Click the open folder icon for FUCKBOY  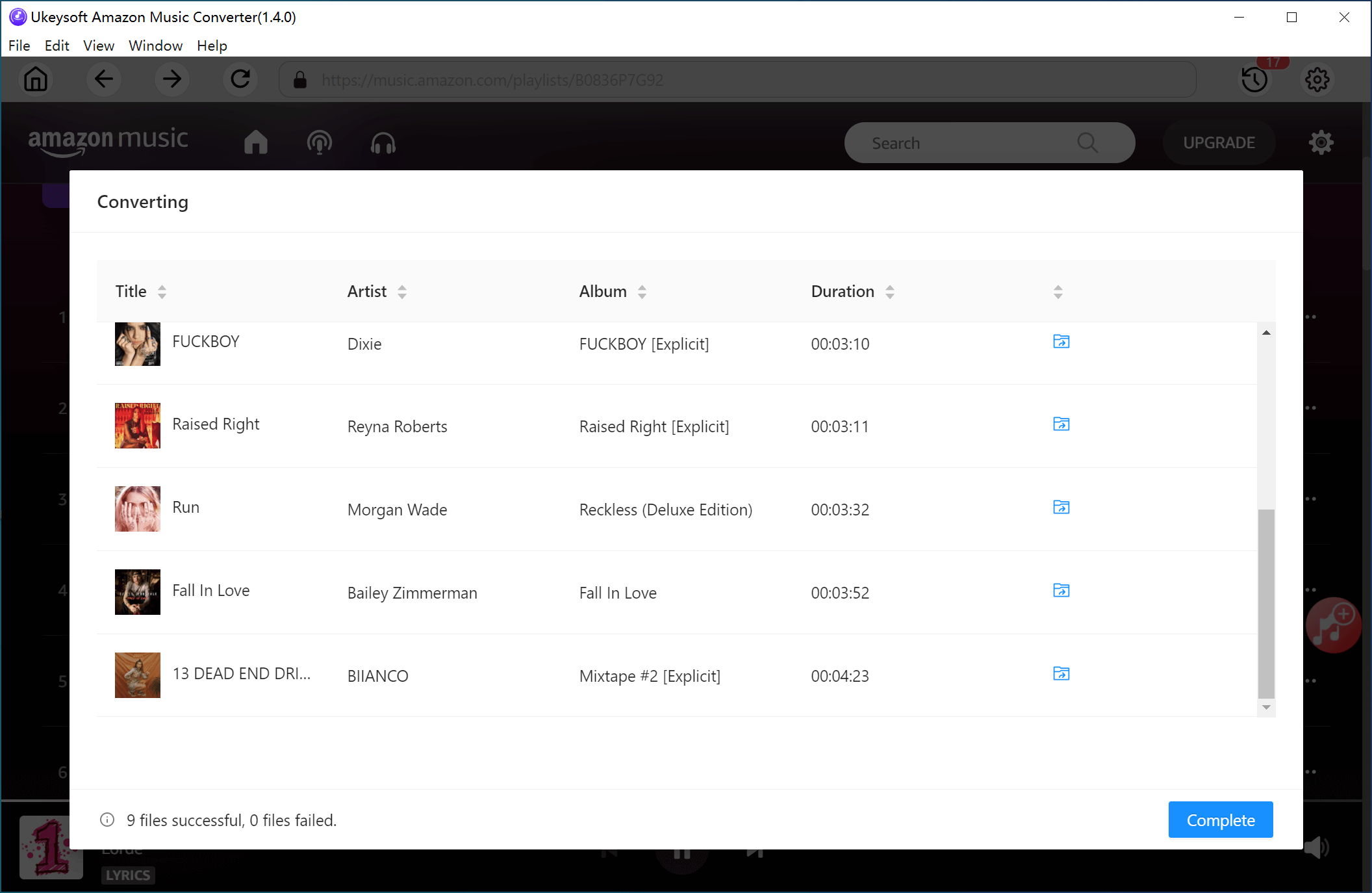coord(1061,341)
